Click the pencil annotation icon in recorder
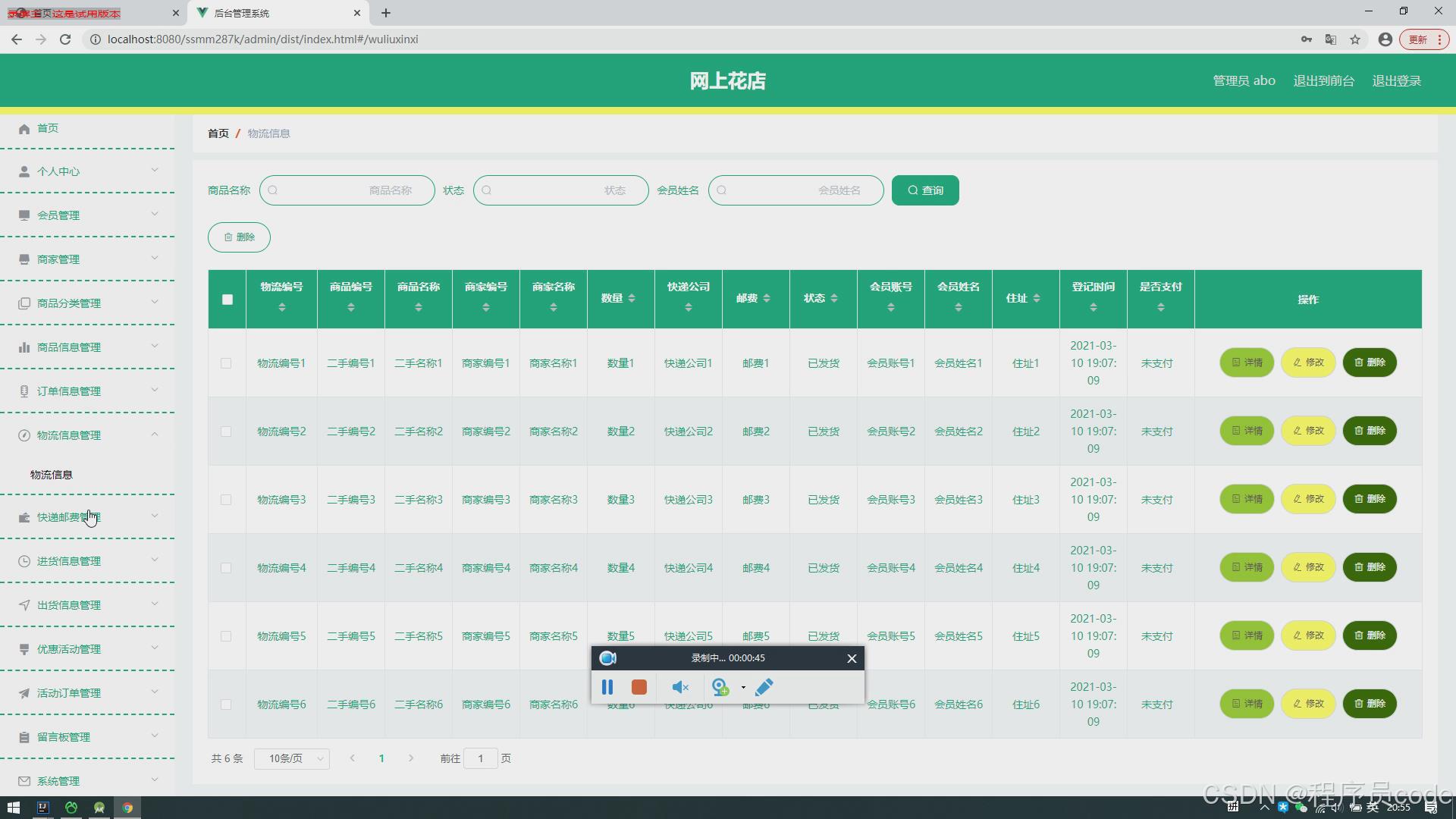The height and width of the screenshot is (819, 1456). 764,687
